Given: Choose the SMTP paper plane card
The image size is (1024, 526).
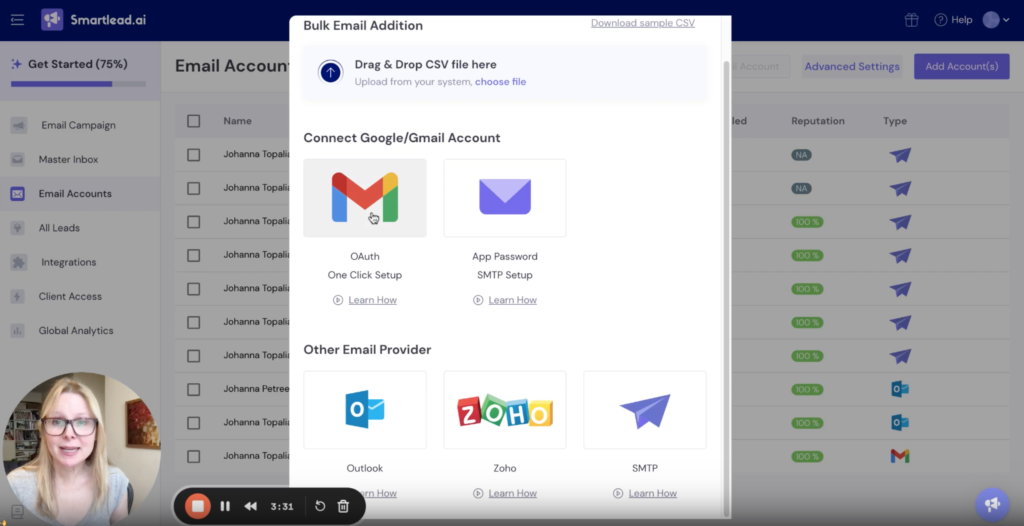Looking at the screenshot, I should click(645, 410).
